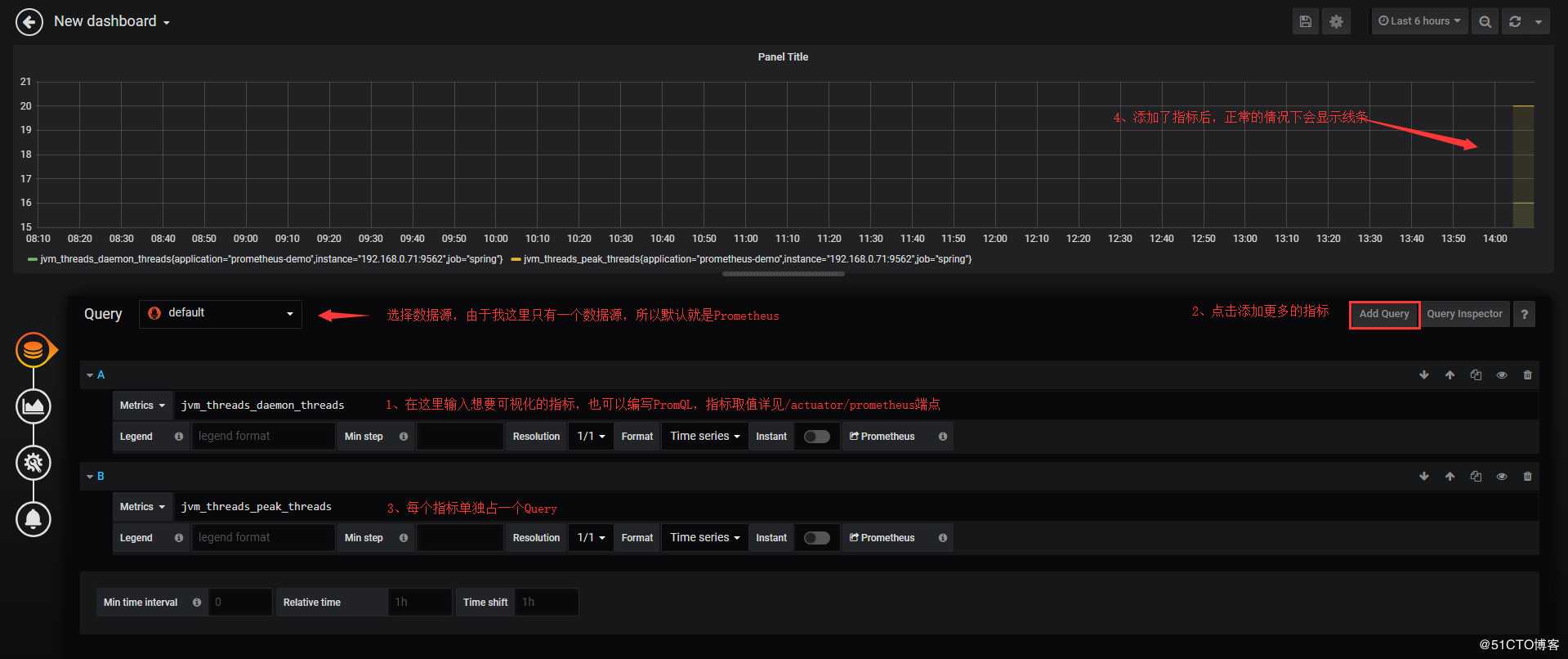1568x659 pixels.
Task: Click the jvm_threads_peak_threads query field
Action: coord(856,507)
